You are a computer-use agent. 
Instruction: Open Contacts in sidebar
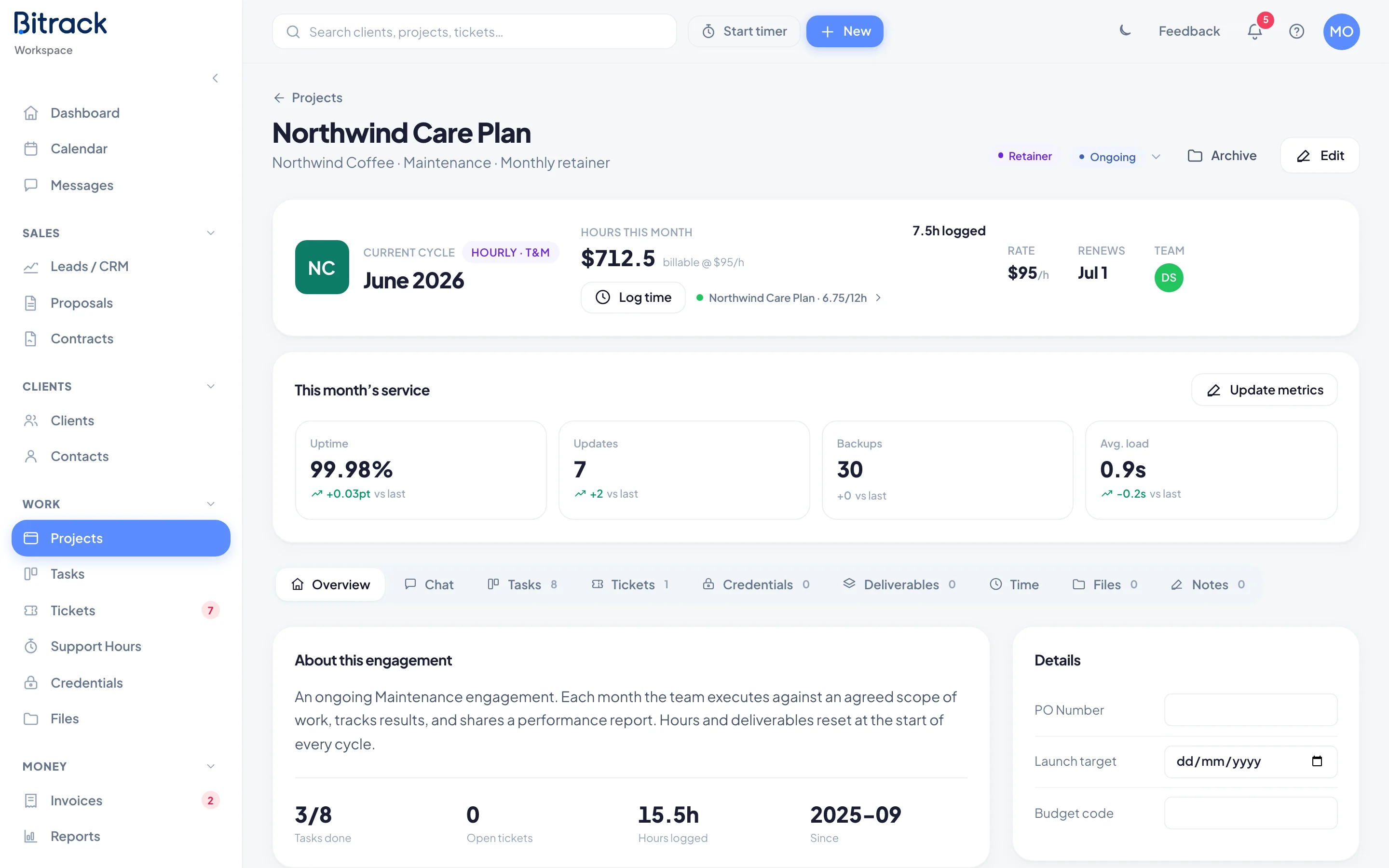click(x=121, y=456)
